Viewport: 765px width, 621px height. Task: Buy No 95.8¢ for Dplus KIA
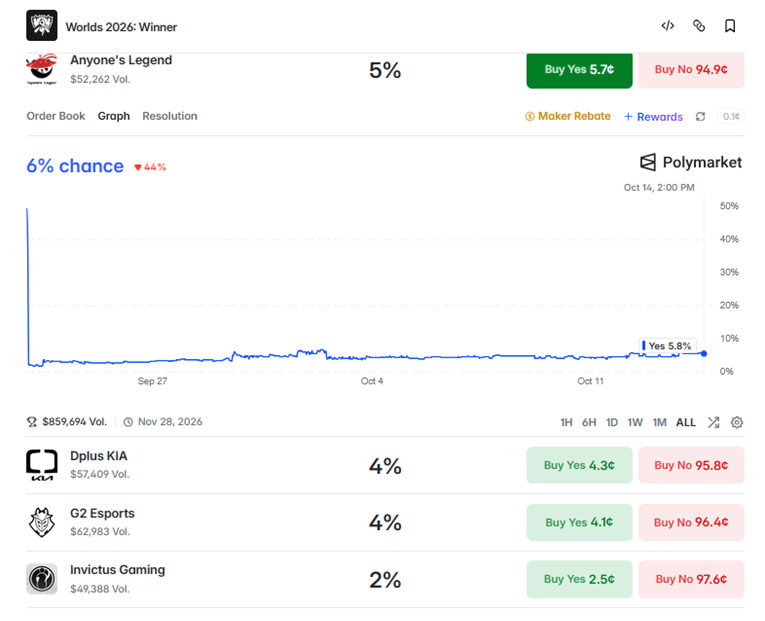point(691,465)
